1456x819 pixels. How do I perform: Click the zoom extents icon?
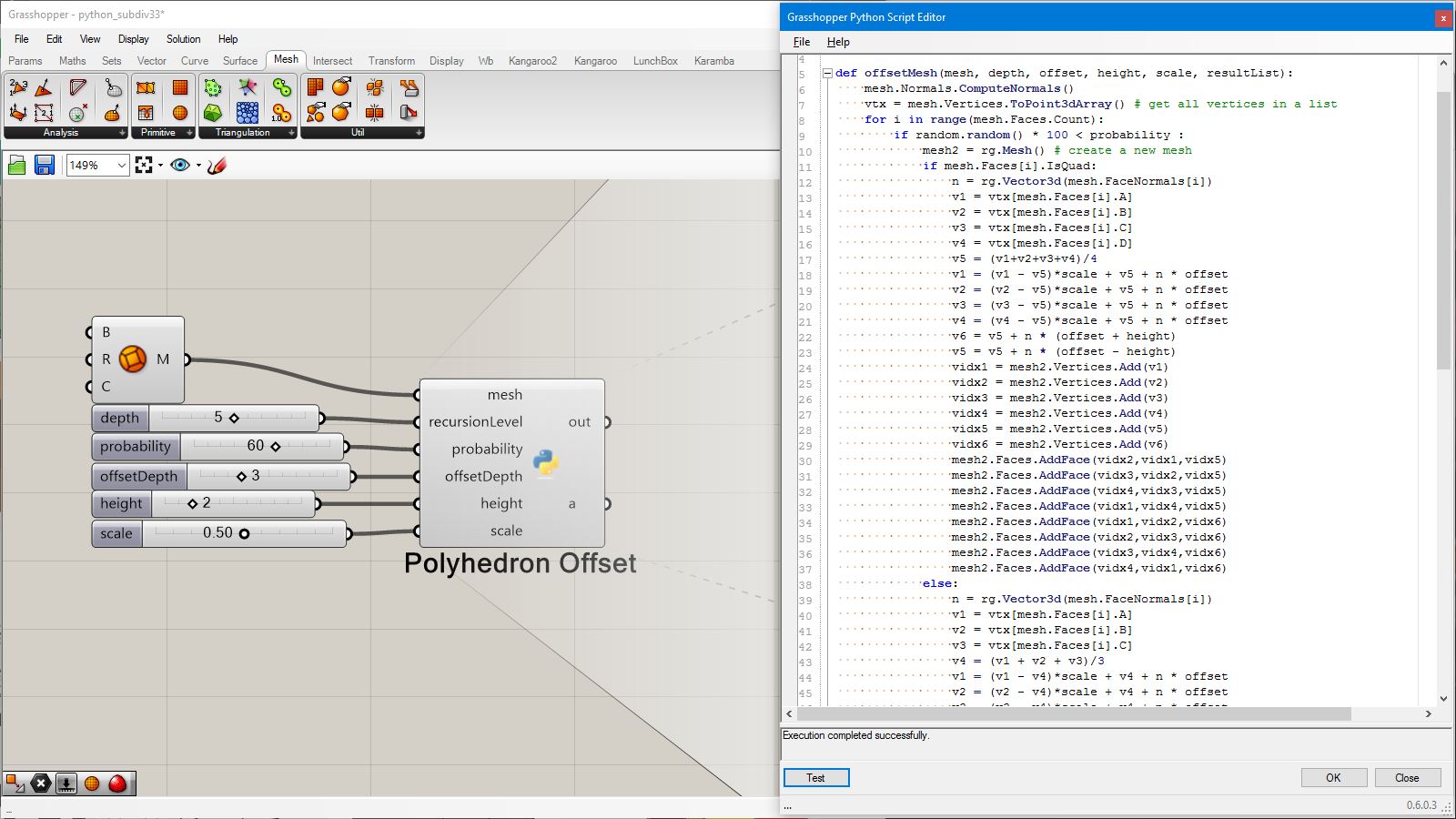click(x=144, y=165)
